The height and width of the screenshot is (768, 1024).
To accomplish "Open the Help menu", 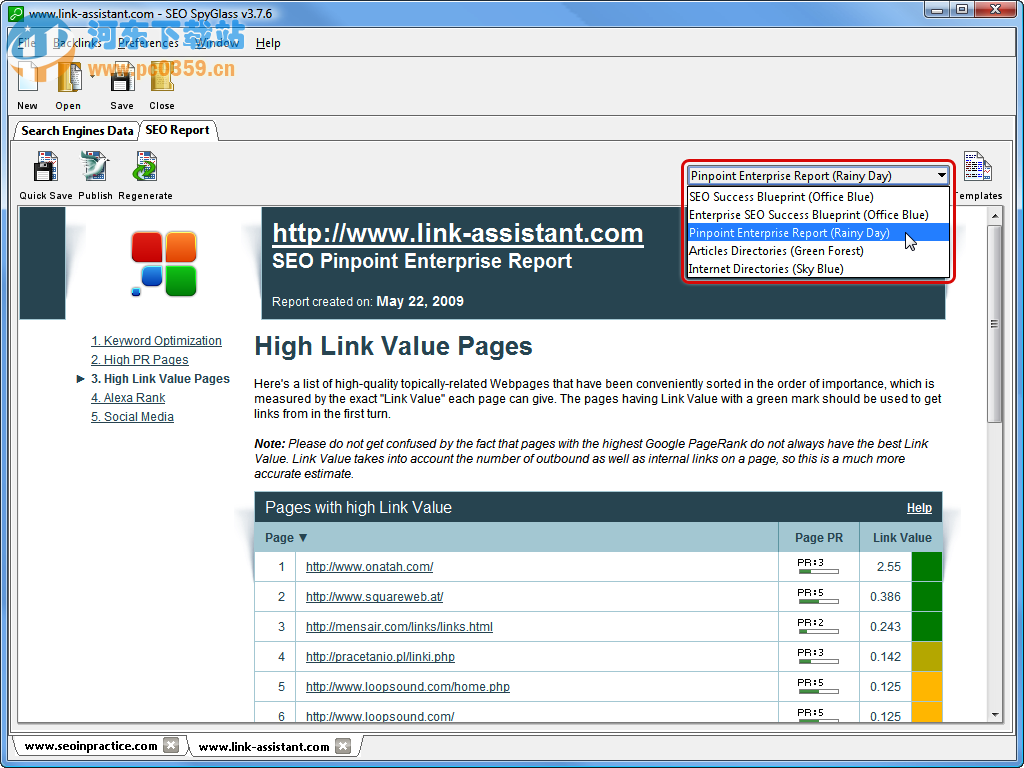I will [268, 43].
